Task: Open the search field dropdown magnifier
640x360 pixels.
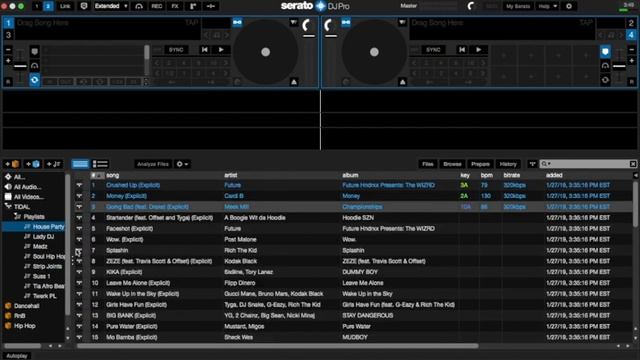Action: tap(546, 164)
